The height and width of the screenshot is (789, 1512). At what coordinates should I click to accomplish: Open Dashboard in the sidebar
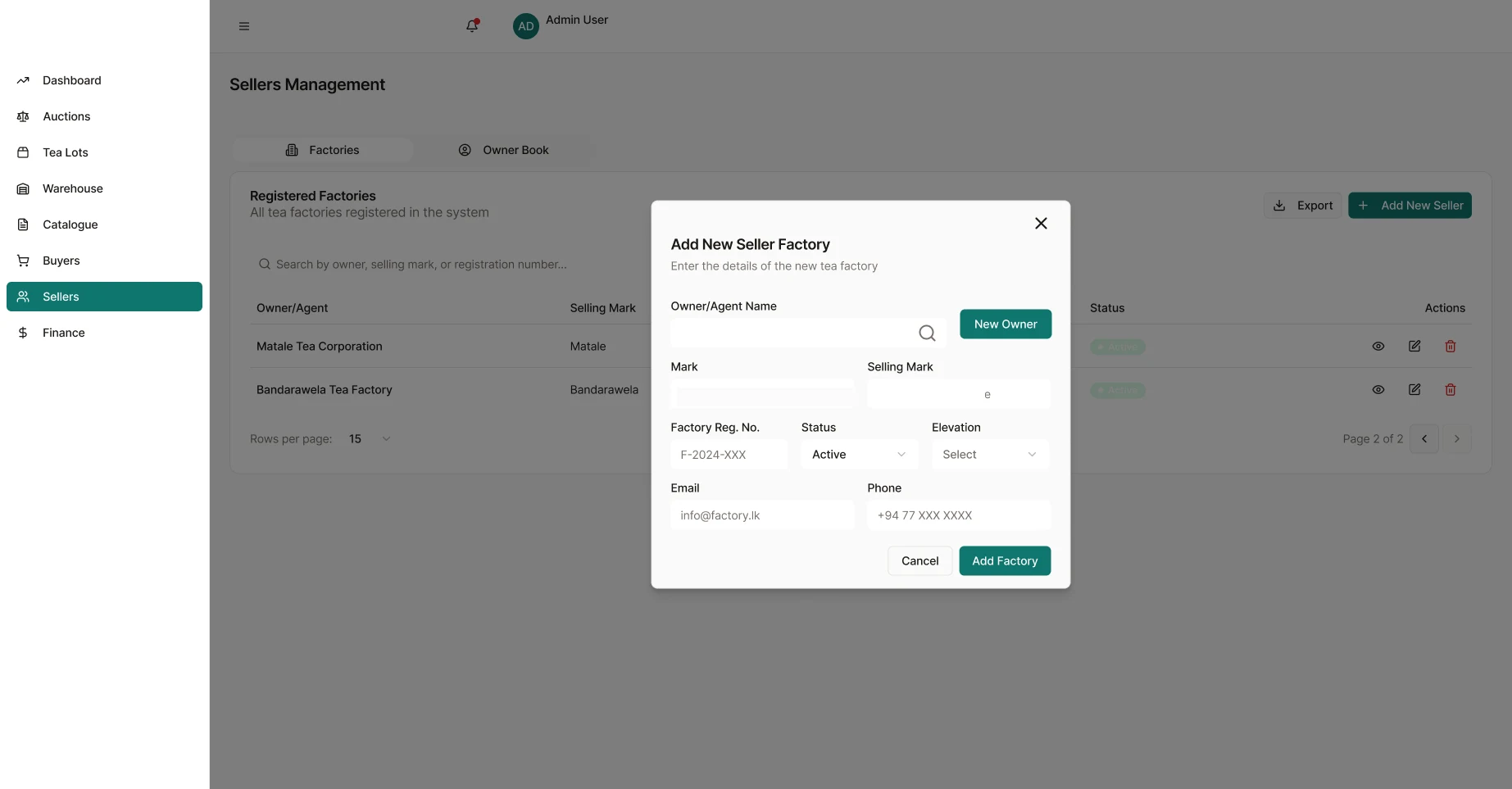click(104, 80)
